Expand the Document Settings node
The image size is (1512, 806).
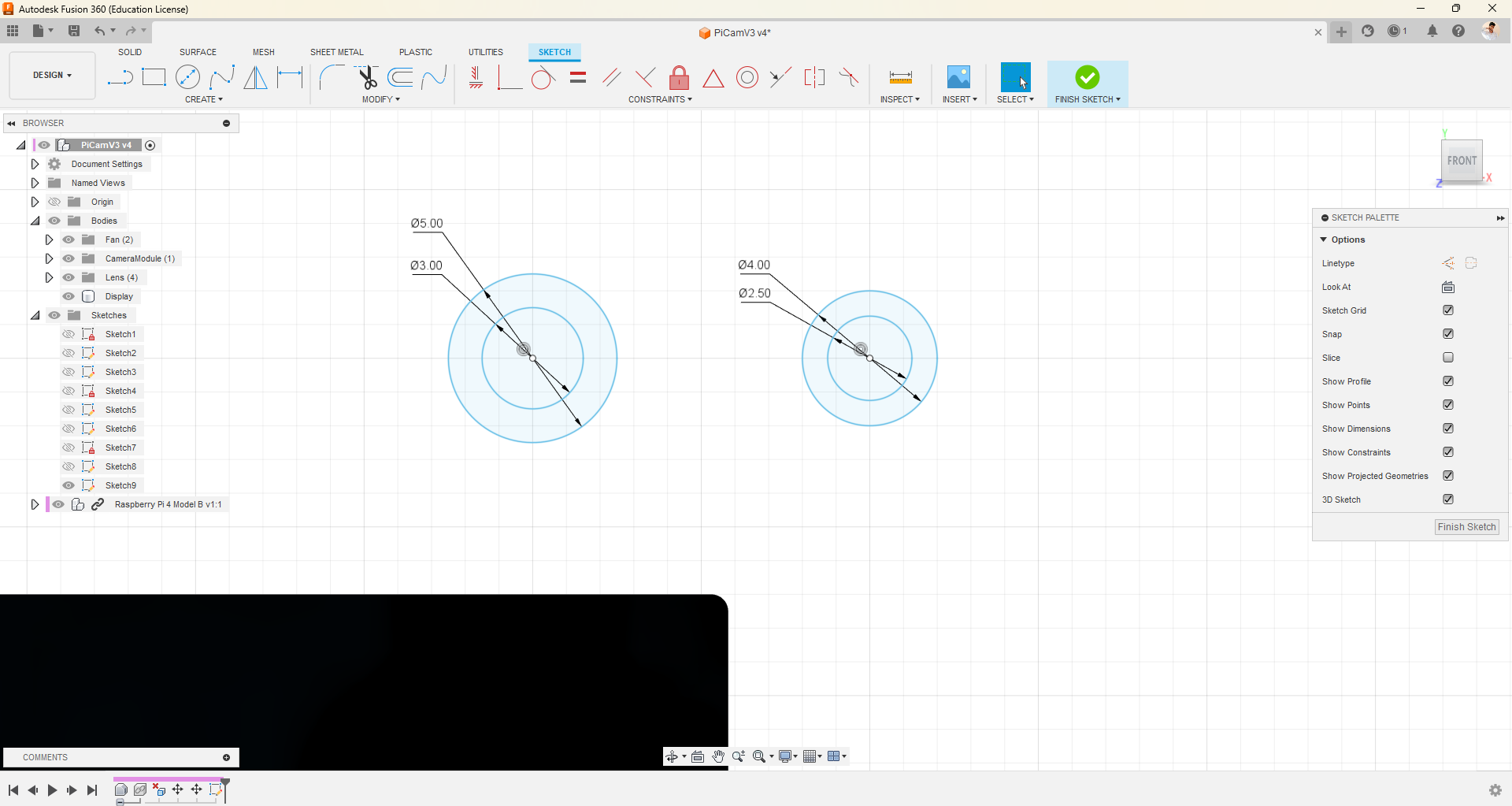[x=35, y=164]
